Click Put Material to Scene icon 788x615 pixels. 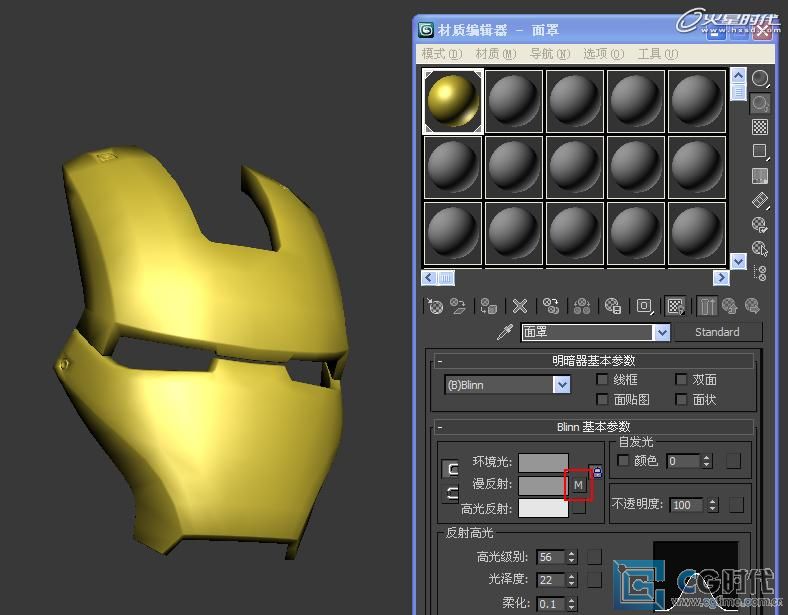pyautogui.click(x=457, y=306)
